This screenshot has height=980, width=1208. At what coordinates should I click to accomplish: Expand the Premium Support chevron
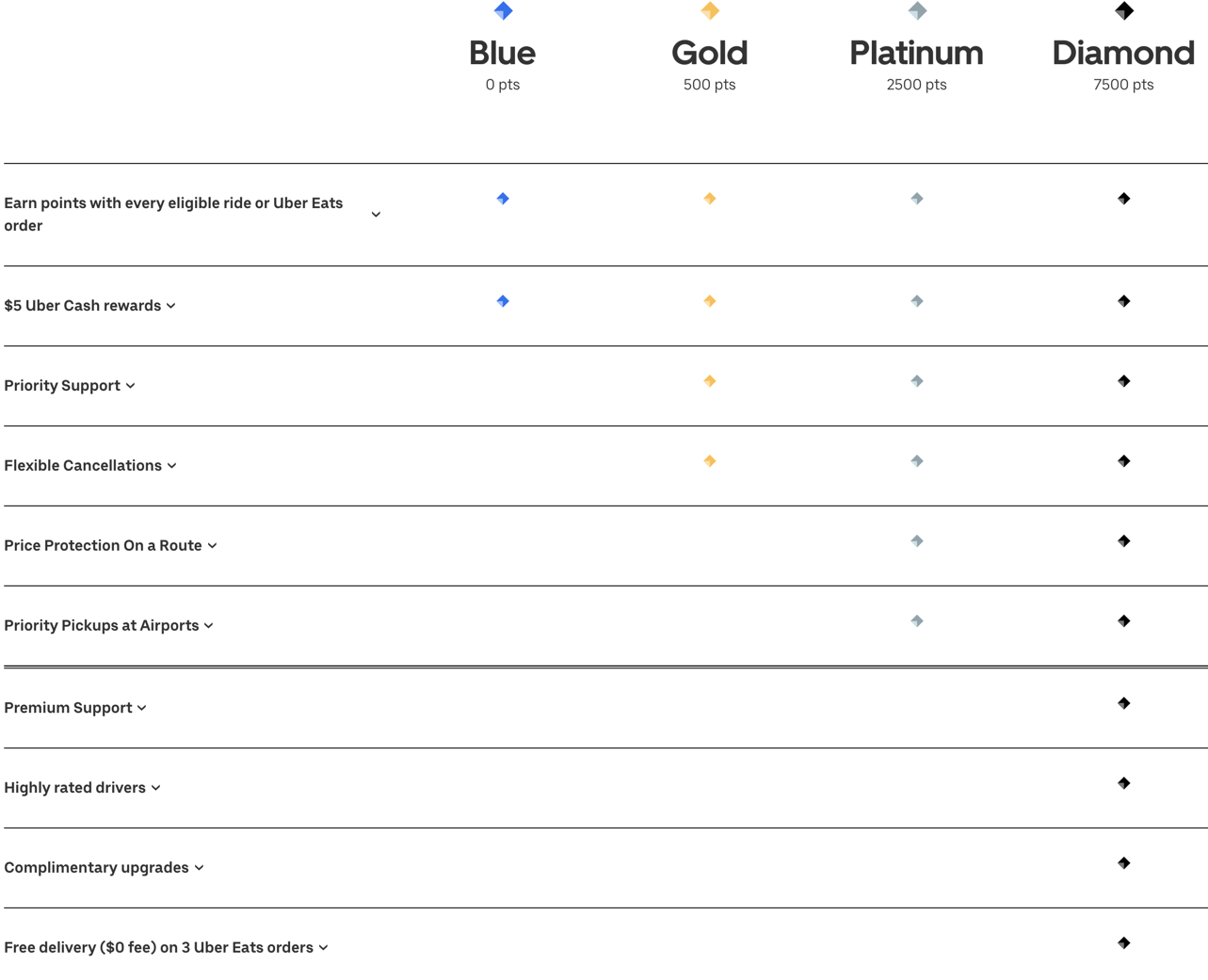coord(142,708)
